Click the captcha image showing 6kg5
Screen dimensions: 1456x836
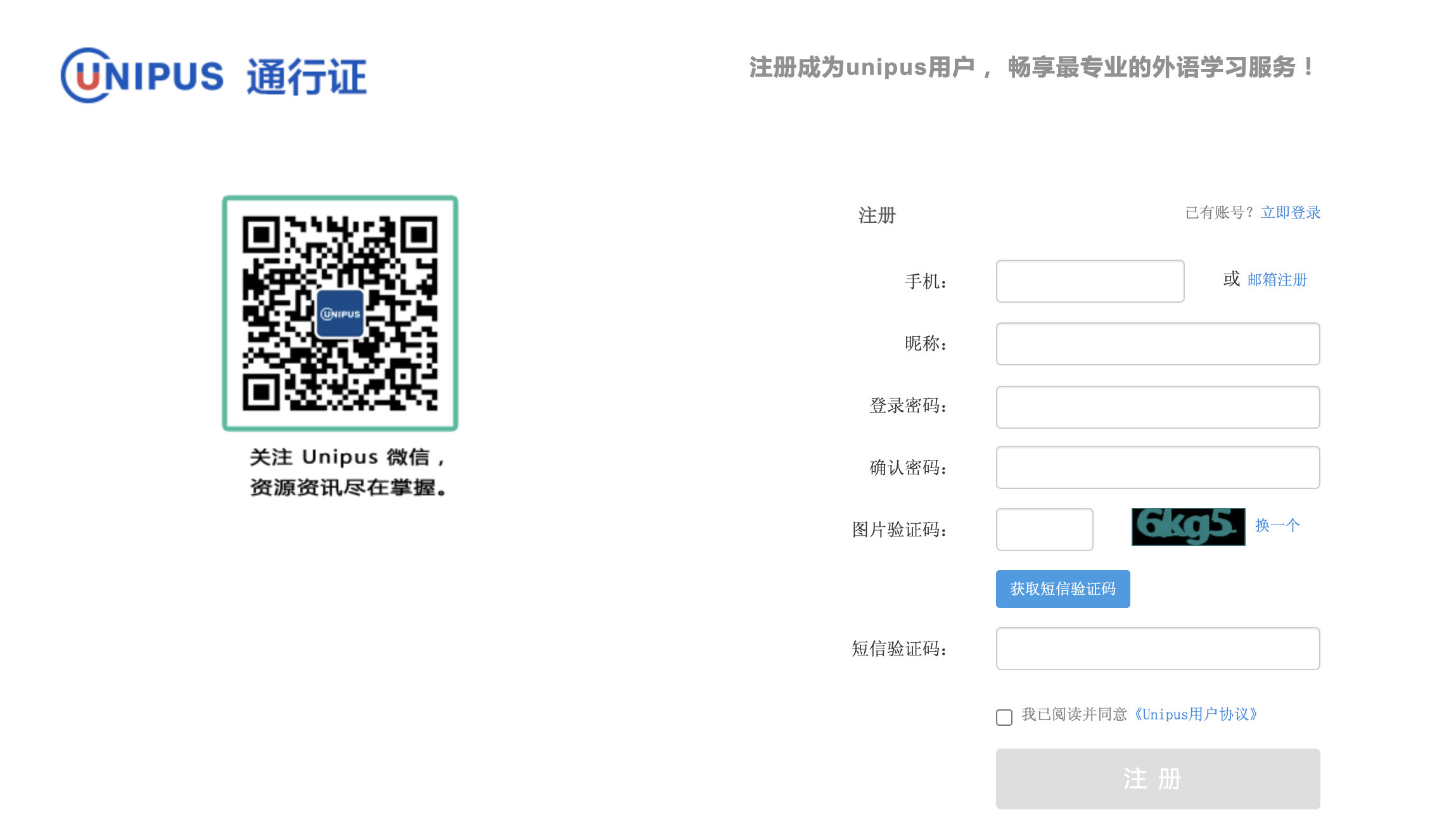click(x=1187, y=525)
